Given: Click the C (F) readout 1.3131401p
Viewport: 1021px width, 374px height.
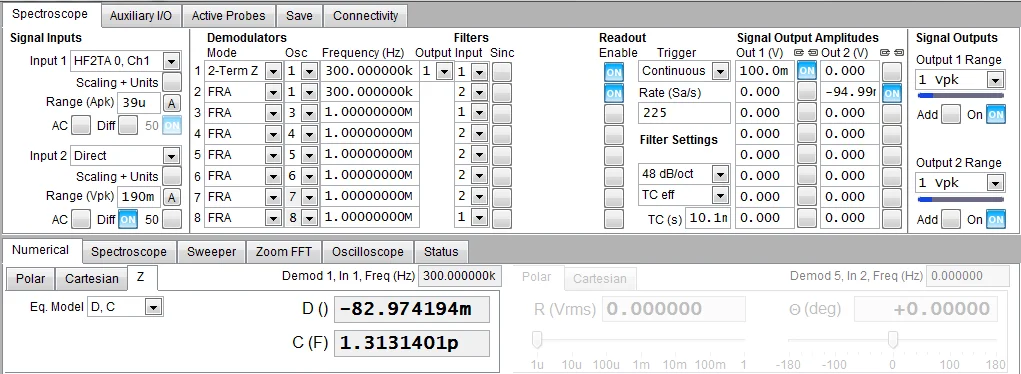Looking at the screenshot, I should coord(412,343).
